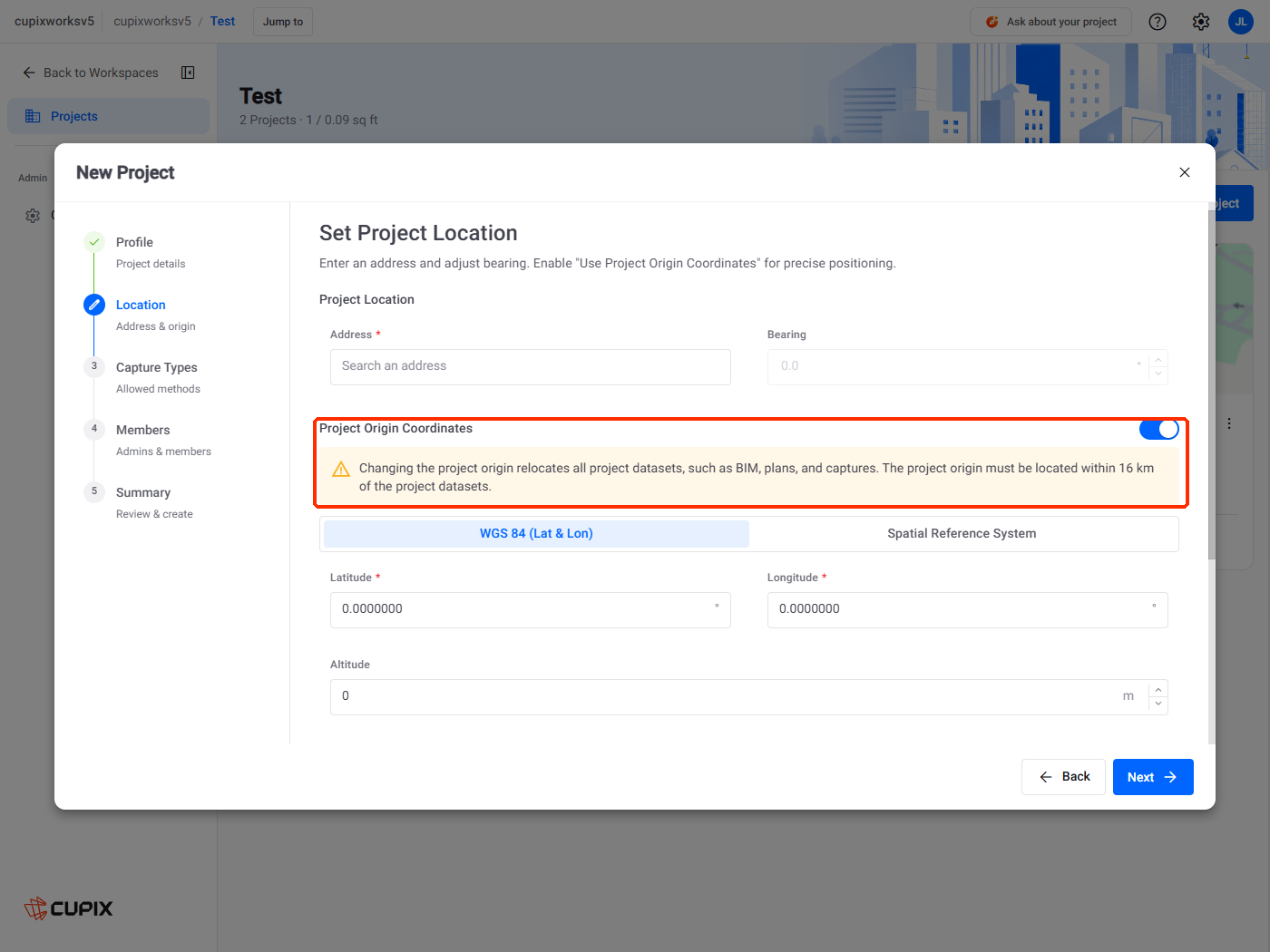Click the Next button
This screenshot has height=952, width=1270.
[1153, 777]
